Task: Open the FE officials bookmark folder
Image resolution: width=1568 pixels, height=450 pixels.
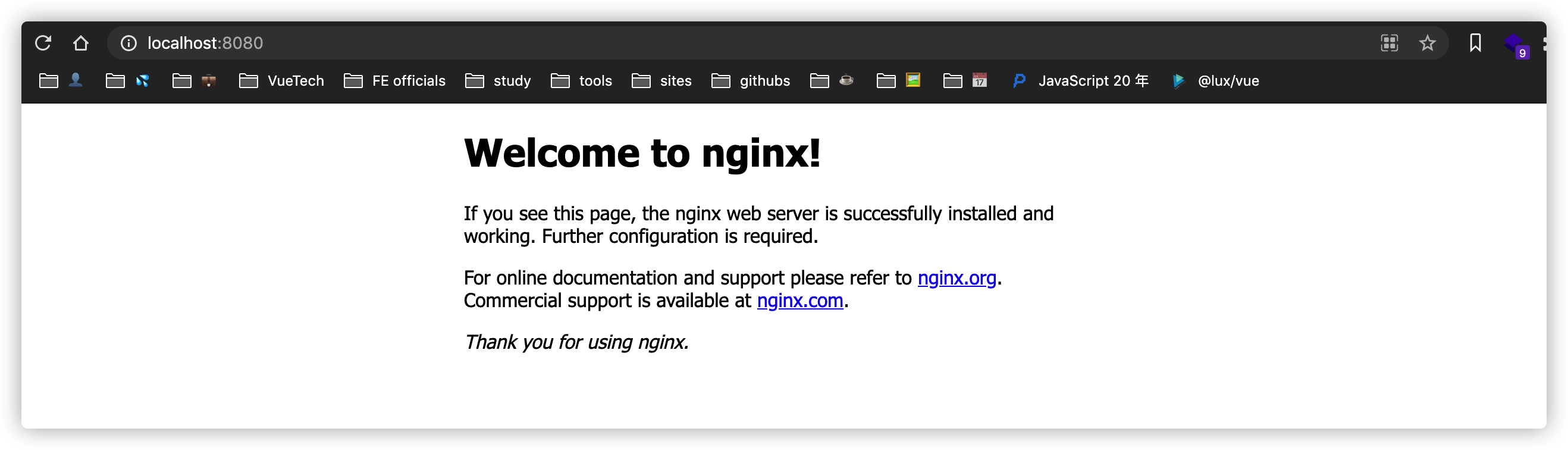Action: coord(394,81)
